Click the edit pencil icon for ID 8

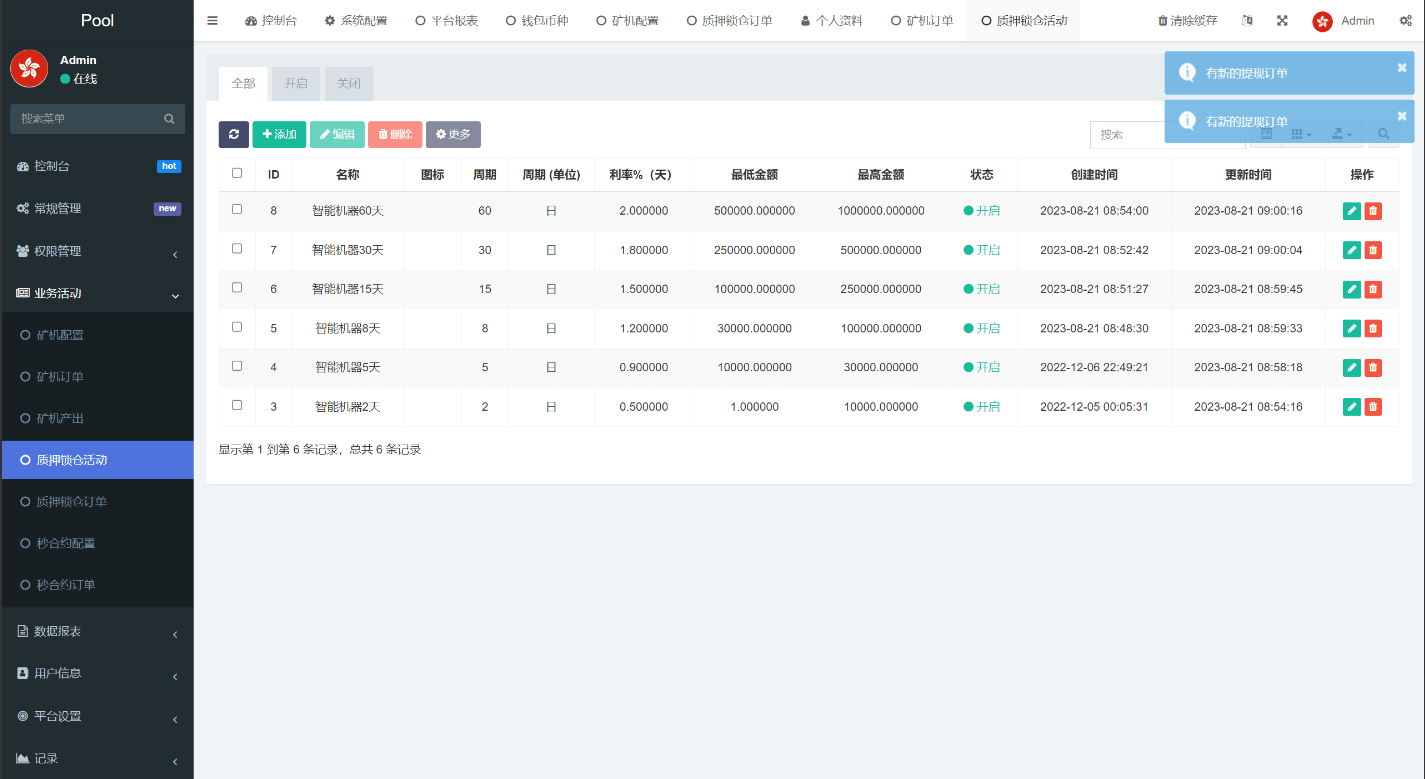pos(1351,211)
